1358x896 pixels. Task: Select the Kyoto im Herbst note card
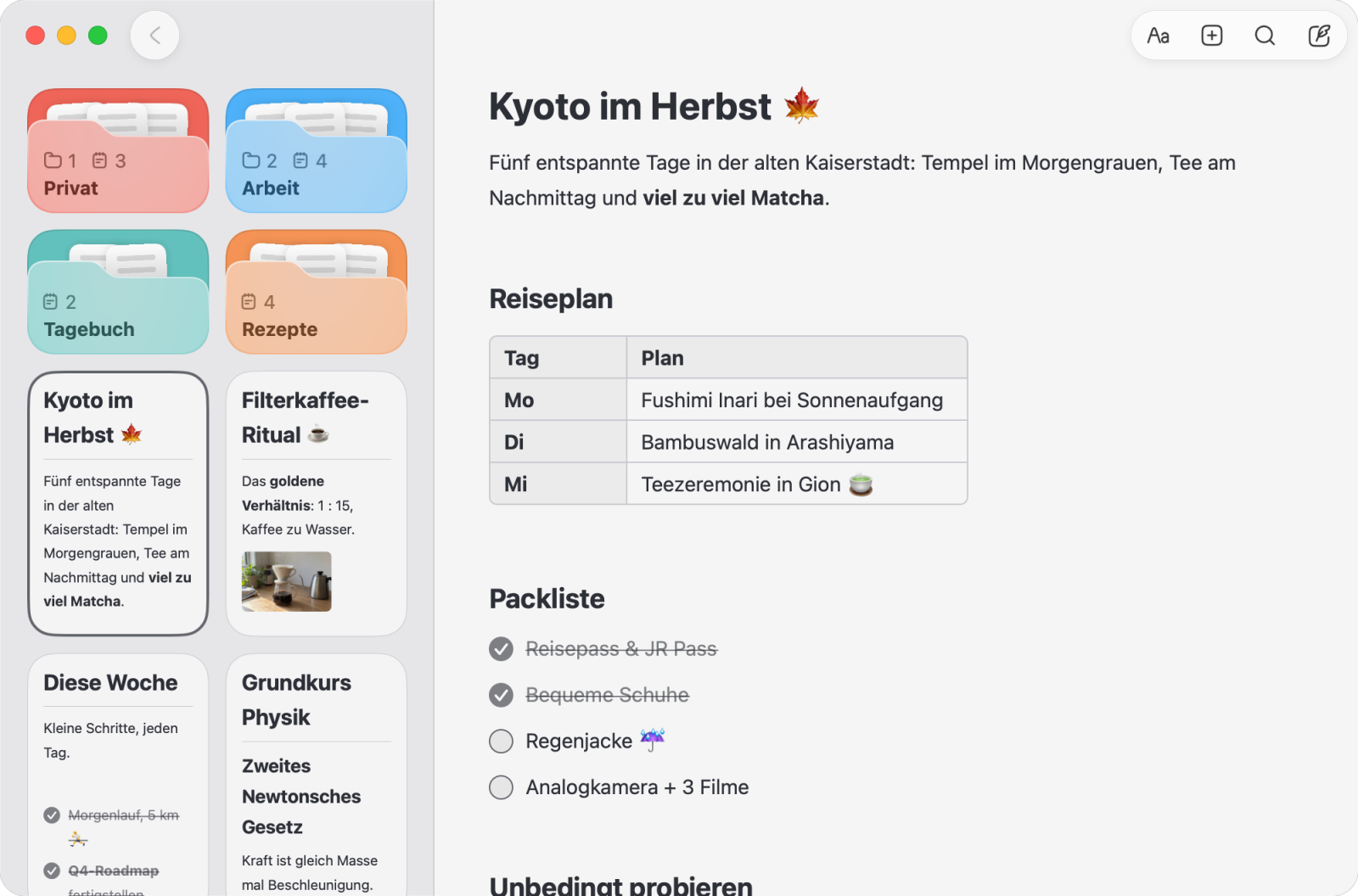click(118, 503)
